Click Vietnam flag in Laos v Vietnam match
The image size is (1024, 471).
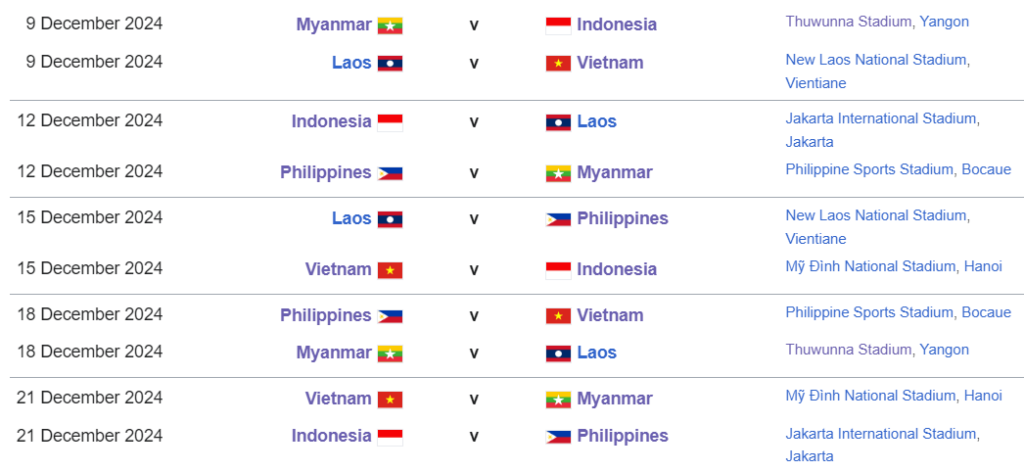tap(558, 63)
